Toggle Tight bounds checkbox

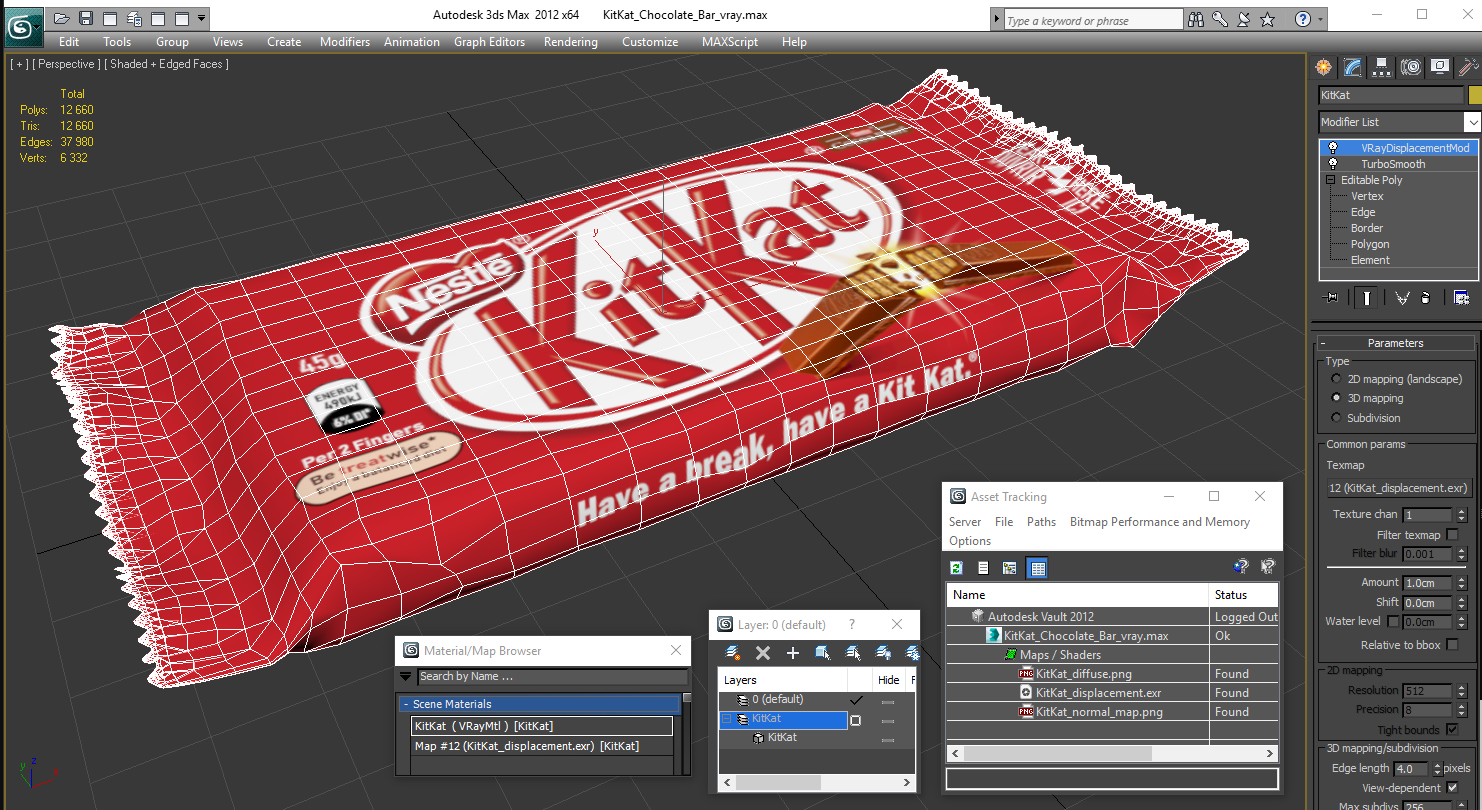click(1453, 730)
